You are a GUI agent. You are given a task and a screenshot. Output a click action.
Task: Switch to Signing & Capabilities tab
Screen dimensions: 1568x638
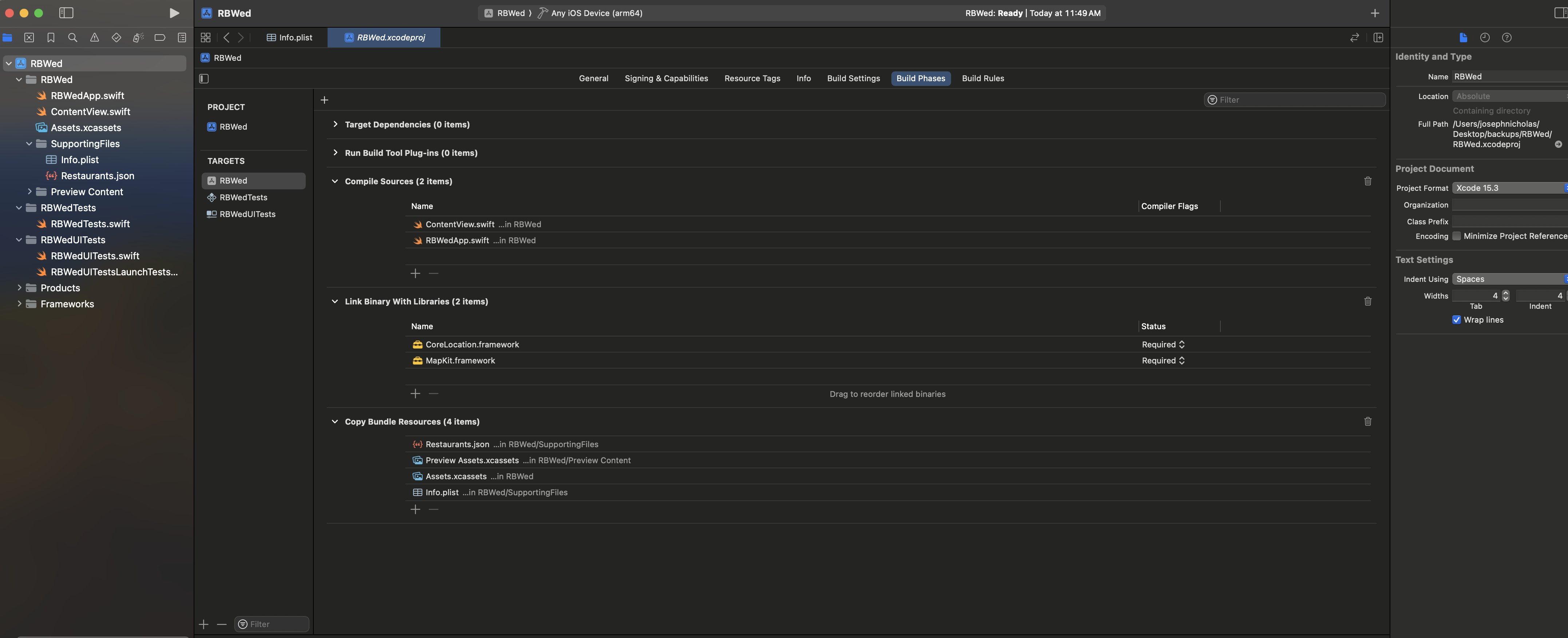click(666, 79)
